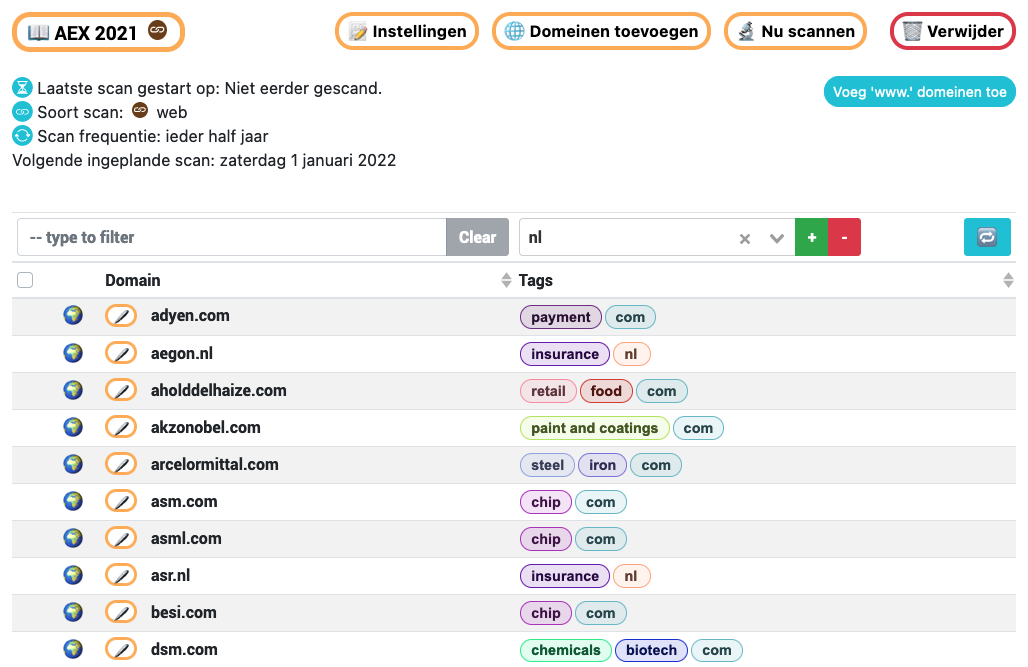Edit asm.com using its pencil icon
The width and height of the screenshot is (1028, 667).
pyautogui.click(x=121, y=502)
